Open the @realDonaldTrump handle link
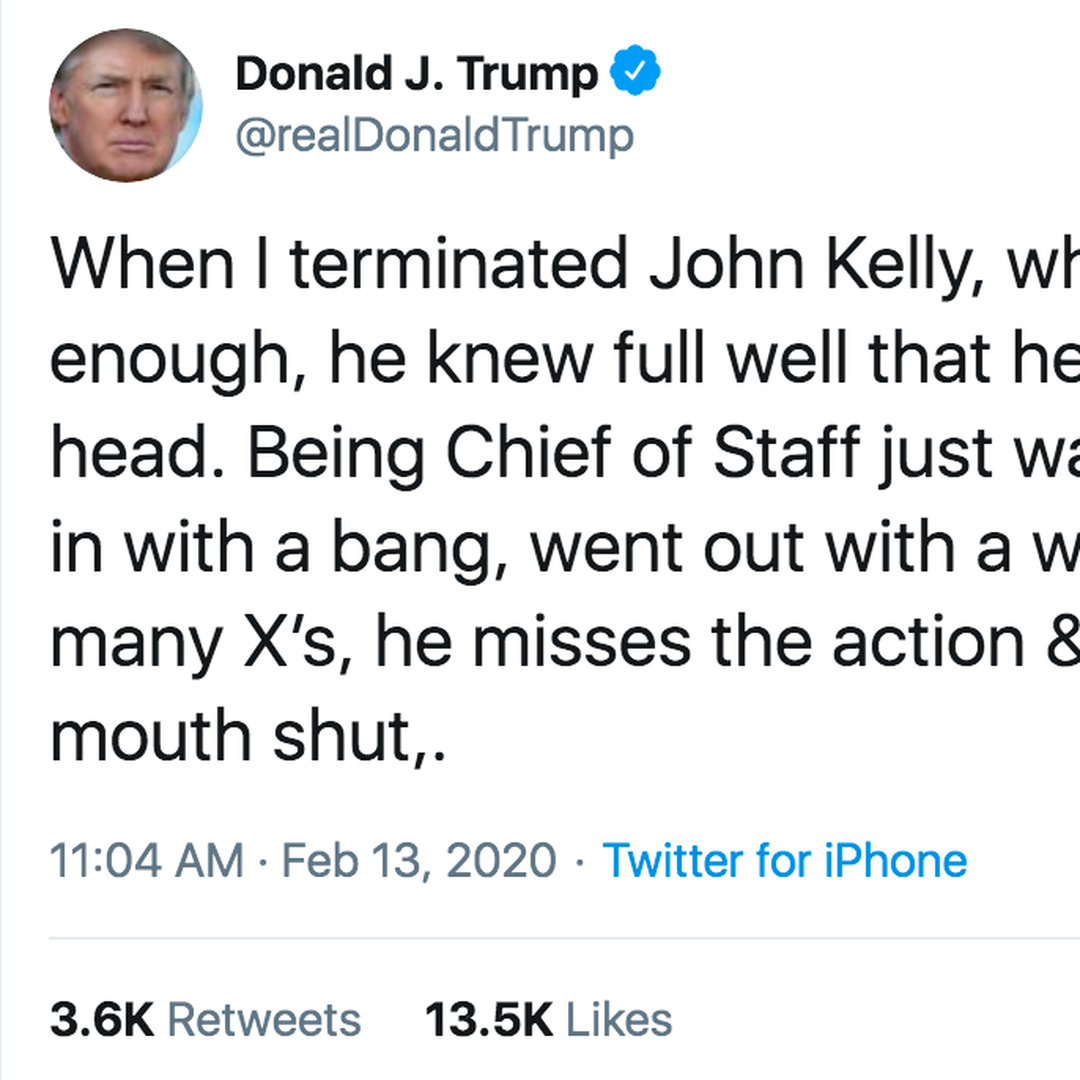Viewport: 1080px width, 1080px height. [x=434, y=135]
